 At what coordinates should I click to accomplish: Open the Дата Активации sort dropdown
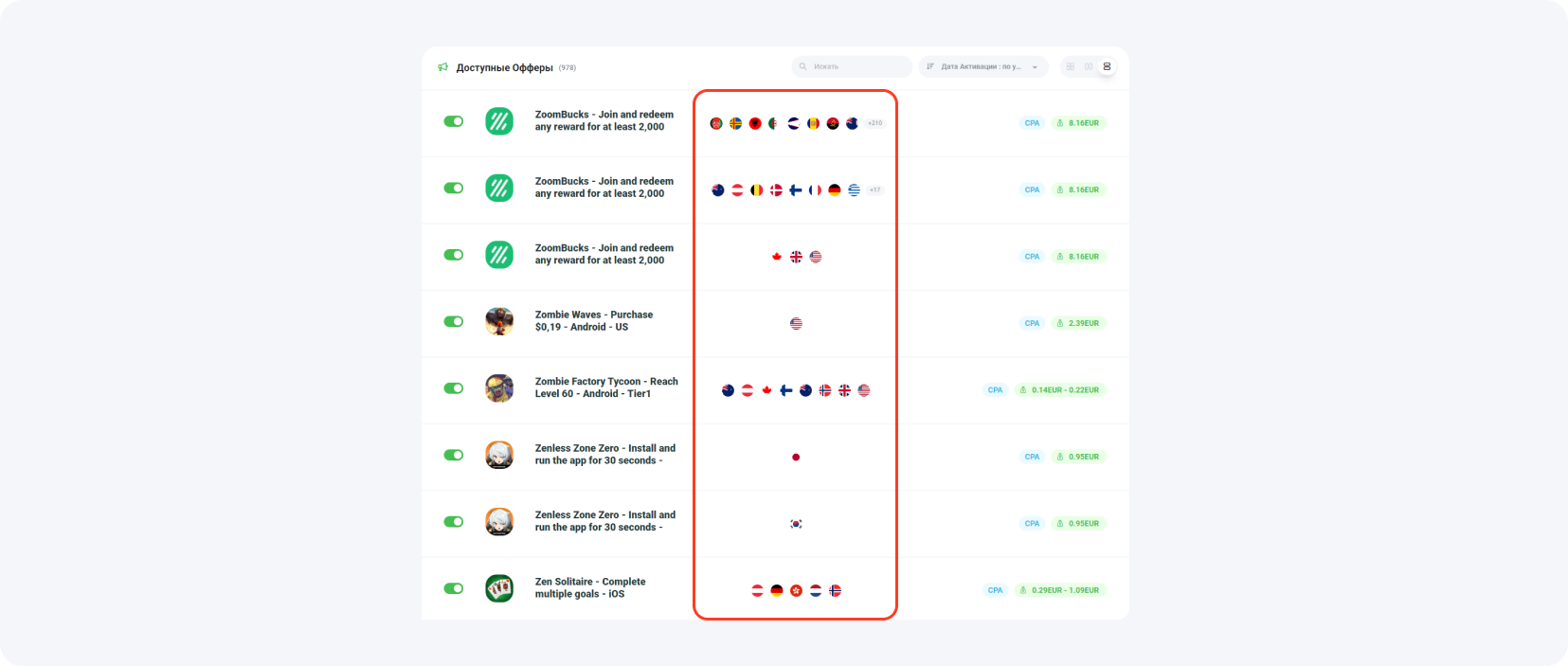coord(982,66)
